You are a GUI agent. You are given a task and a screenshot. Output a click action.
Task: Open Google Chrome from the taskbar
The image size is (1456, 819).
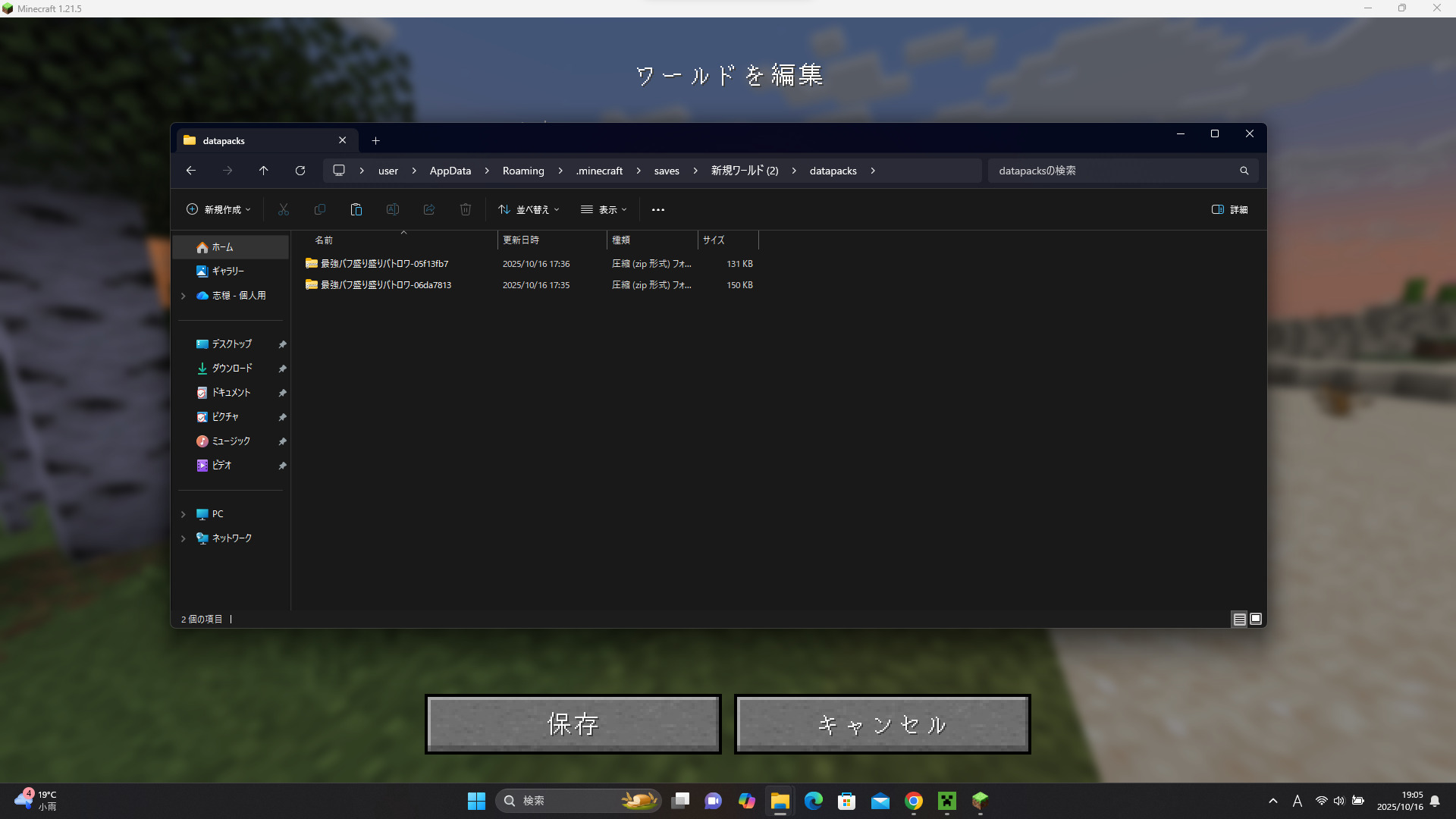pos(913,801)
